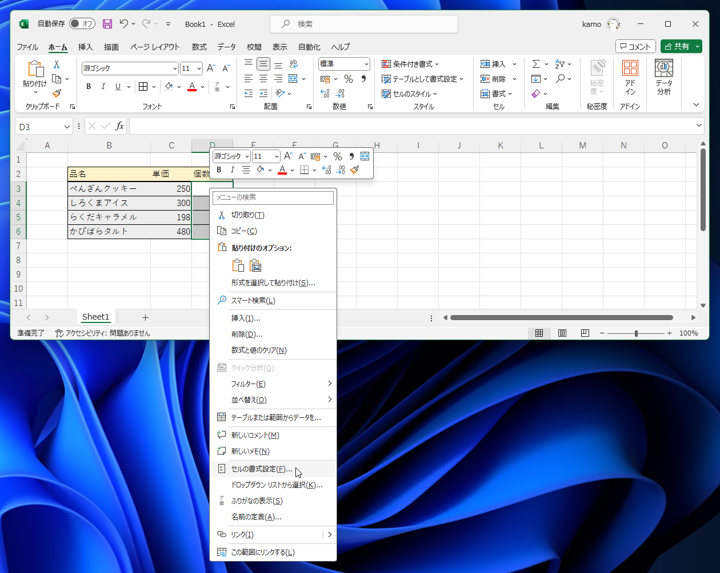Add a new sheet with plus button

coord(145,317)
